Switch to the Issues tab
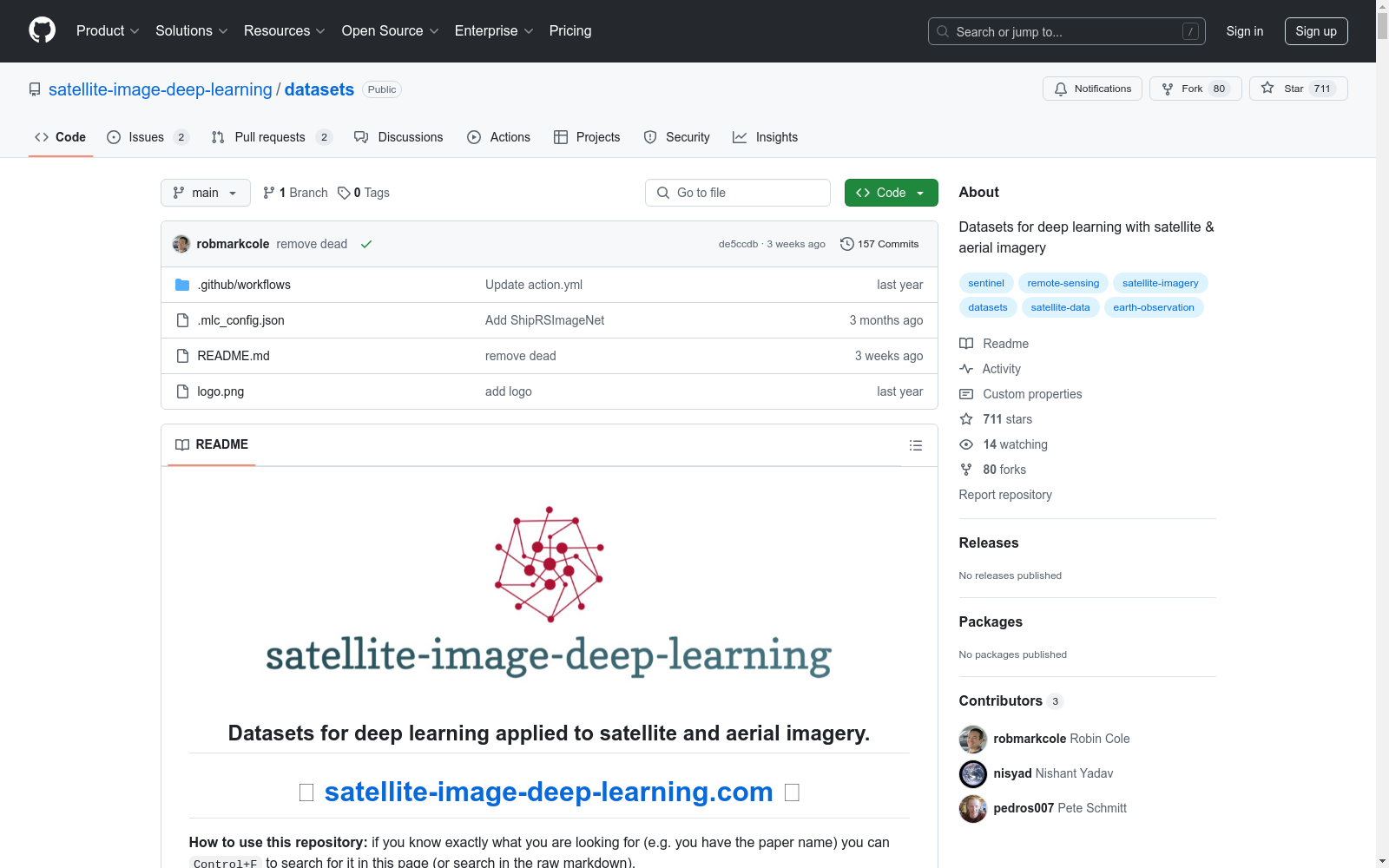 148,137
